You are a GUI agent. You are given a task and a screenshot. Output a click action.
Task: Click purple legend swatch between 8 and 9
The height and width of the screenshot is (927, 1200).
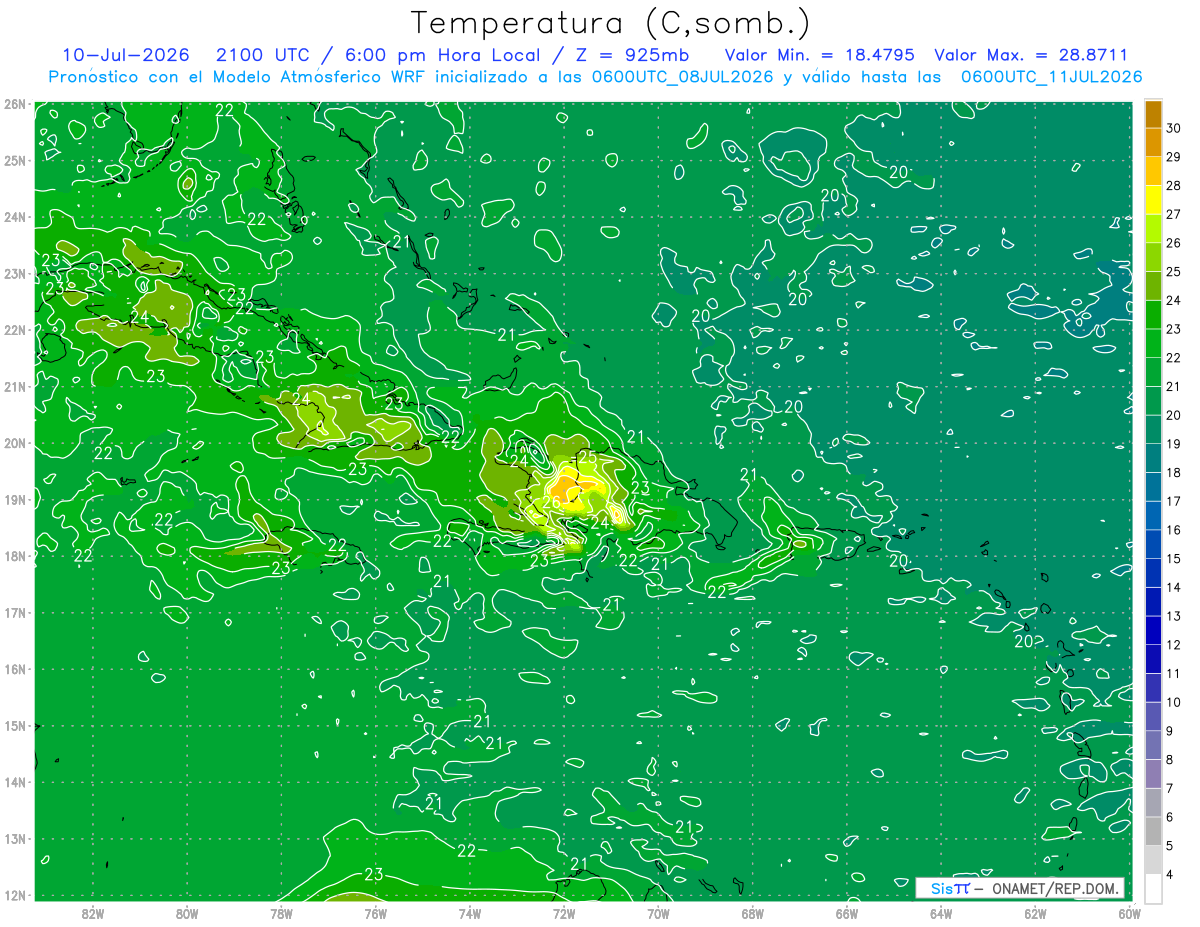click(1153, 746)
